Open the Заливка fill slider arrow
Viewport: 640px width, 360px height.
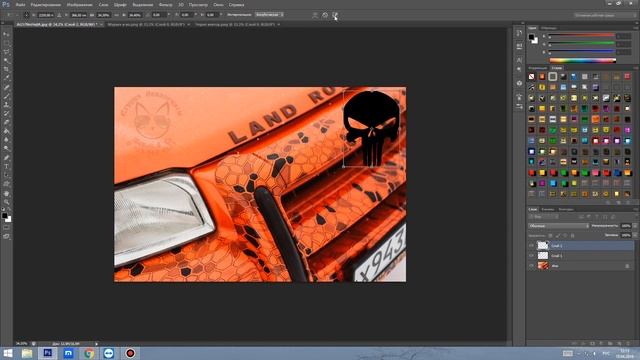coord(635,235)
